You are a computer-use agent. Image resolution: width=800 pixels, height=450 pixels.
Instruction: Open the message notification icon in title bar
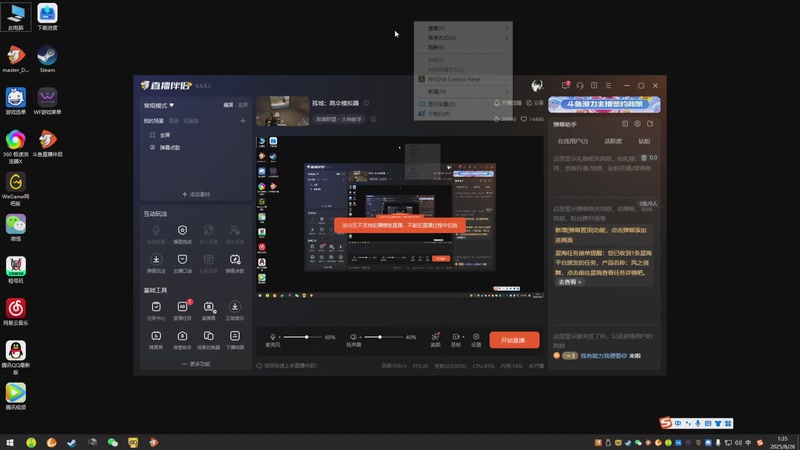tap(565, 85)
